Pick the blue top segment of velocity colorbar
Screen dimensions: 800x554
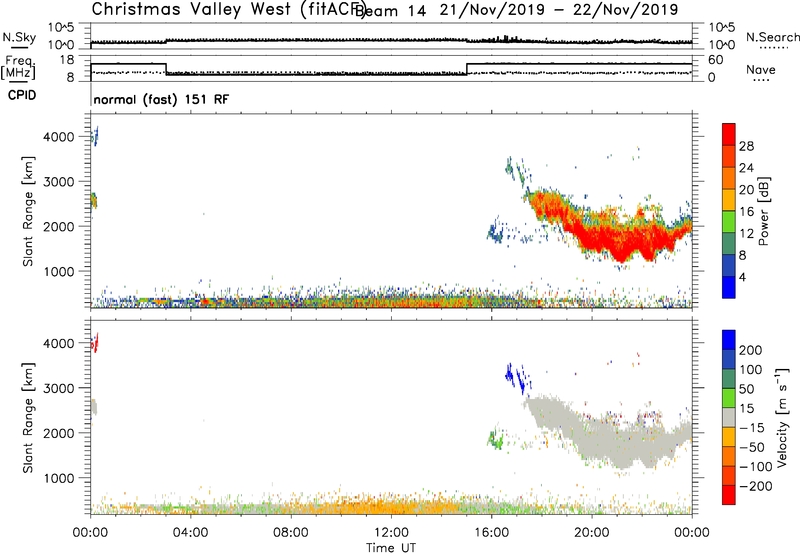point(729,340)
